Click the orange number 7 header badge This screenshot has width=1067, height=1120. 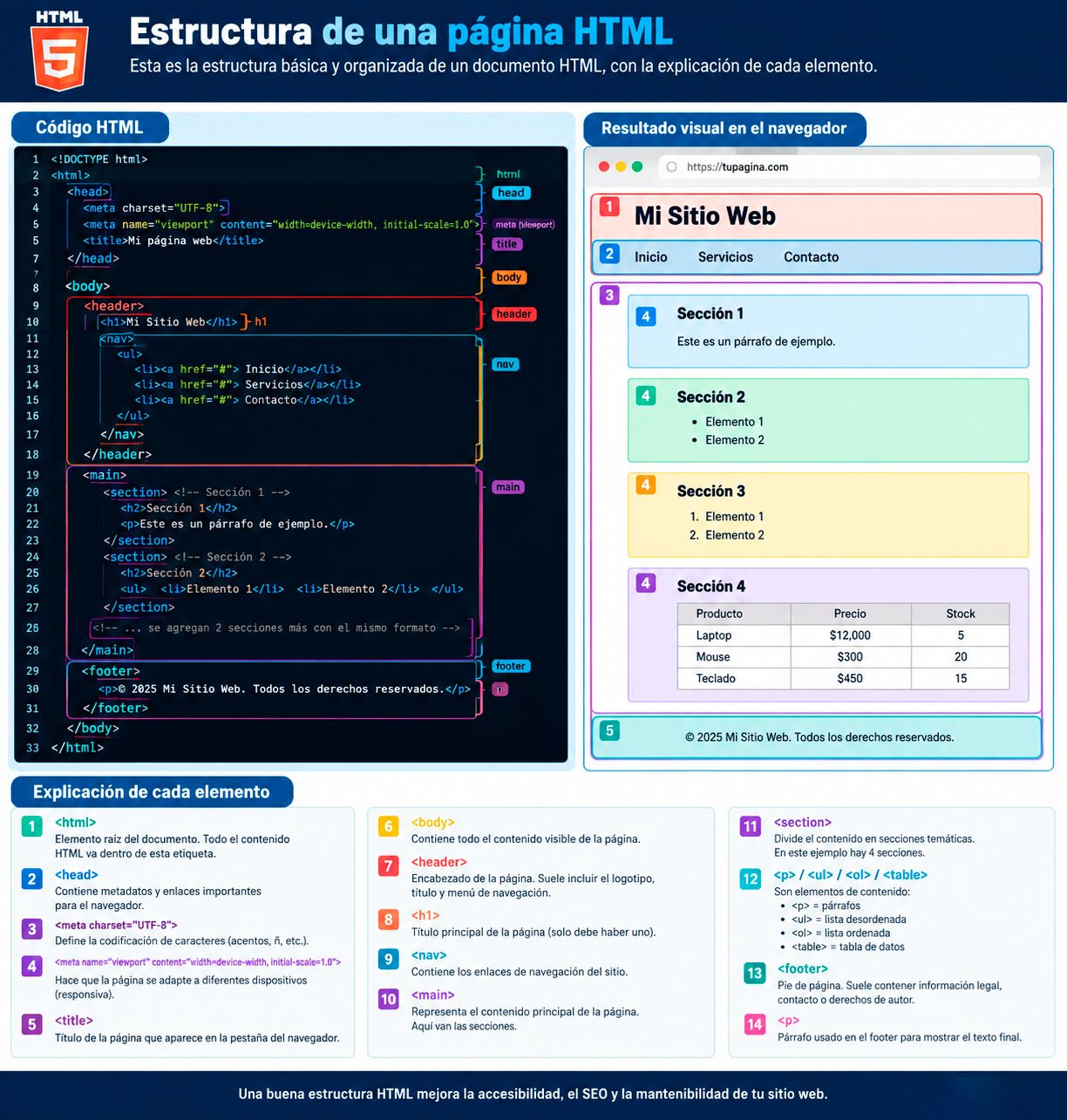[x=389, y=865]
